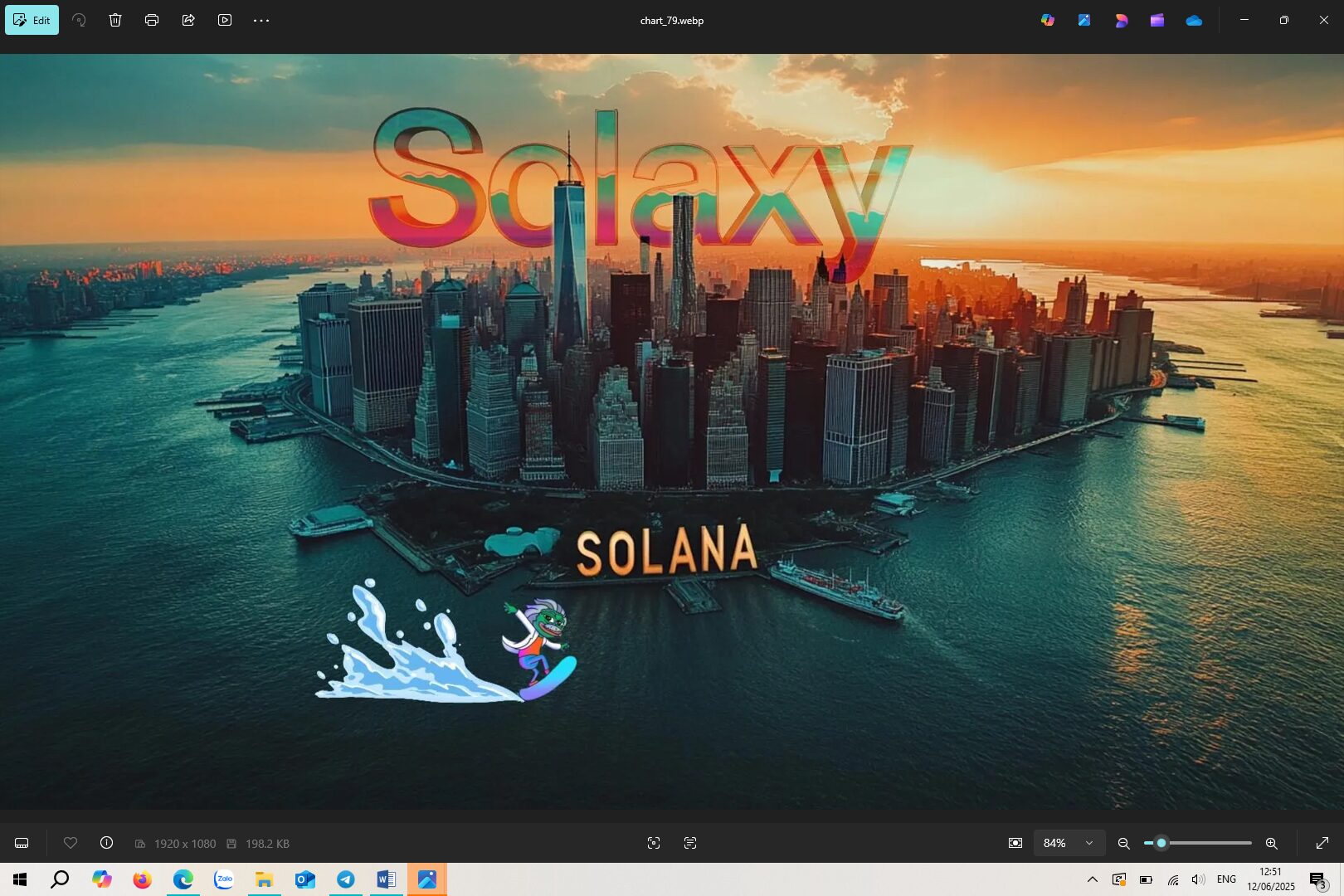Open the purple Clipchamp clapper icon
This screenshot has height=896, width=1344.
click(1157, 20)
